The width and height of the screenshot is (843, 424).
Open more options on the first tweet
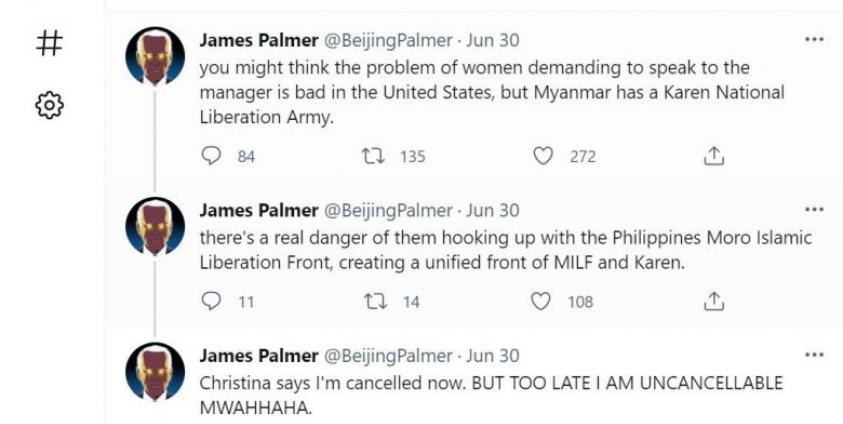tap(814, 40)
